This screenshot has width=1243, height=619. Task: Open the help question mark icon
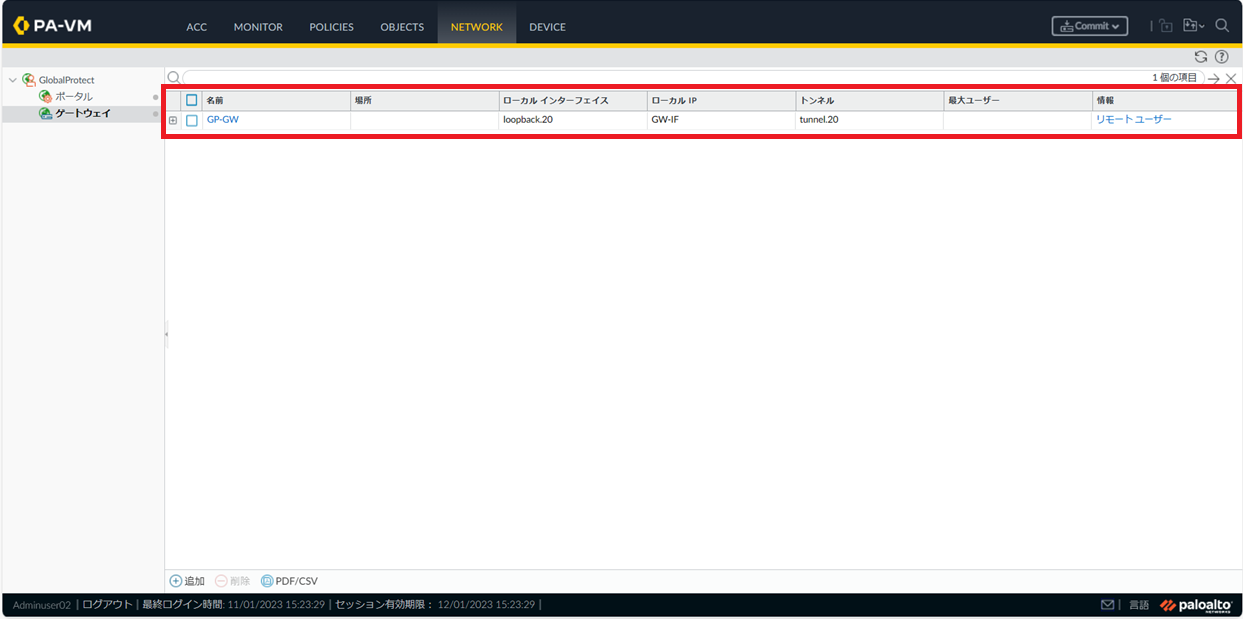tap(1221, 57)
